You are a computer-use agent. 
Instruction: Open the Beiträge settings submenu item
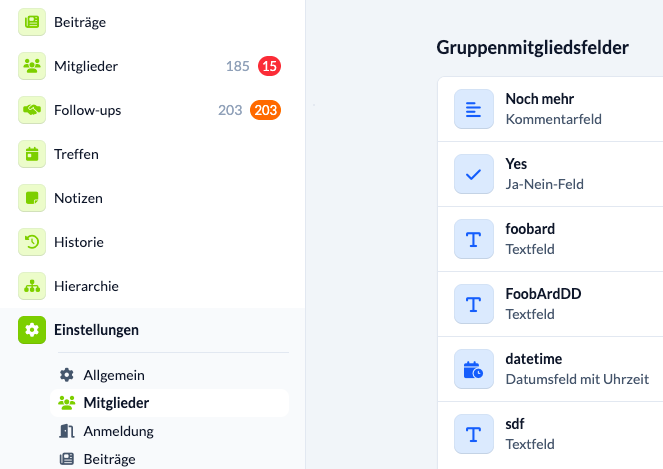point(109,459)
